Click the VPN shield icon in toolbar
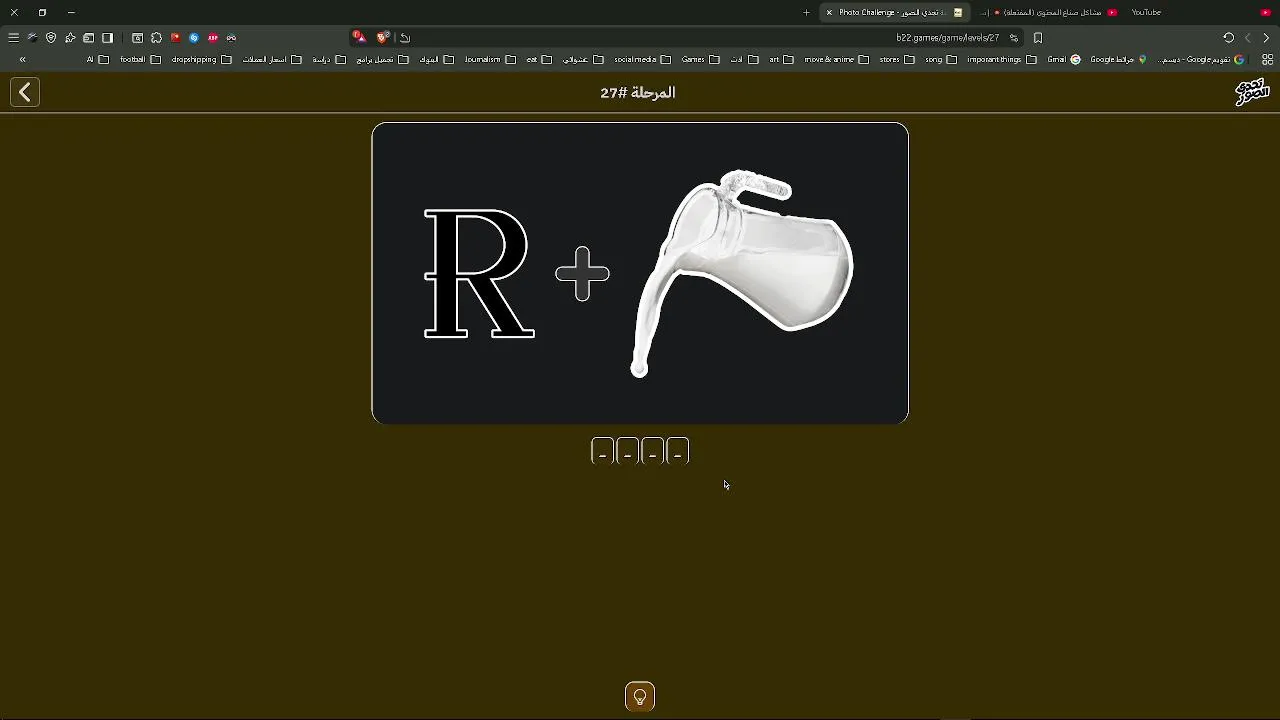The height and width of the screenshot is (720, 1280). pyautogui.click(x=51, y=38)
